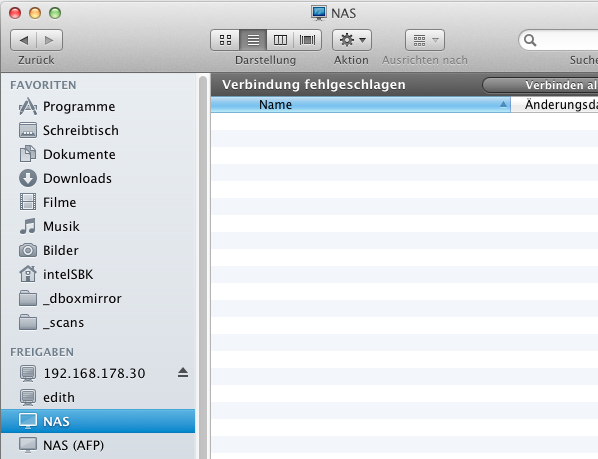598x459 pixels.
Task: Click the Verbinden als button
Action: 540,85
